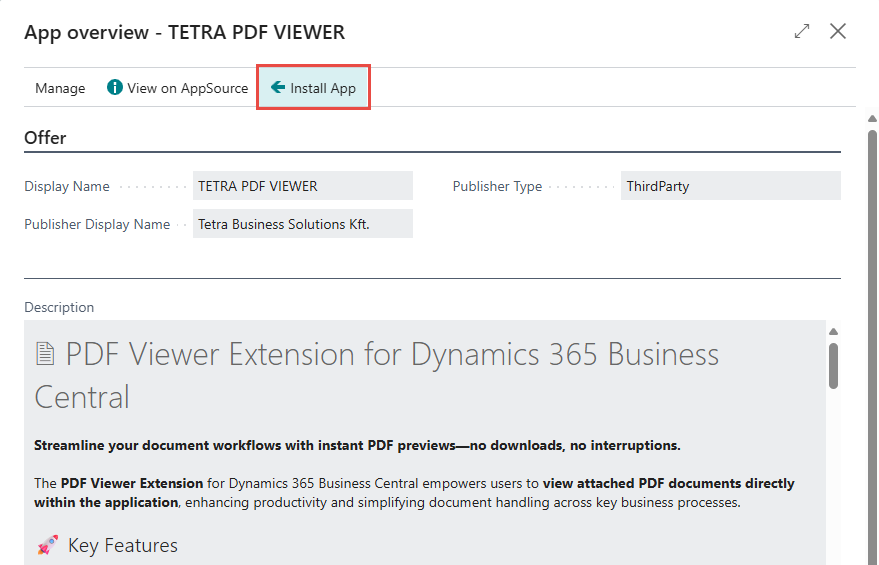Click the page scrollbar up arrow

[x=872, y=118]
